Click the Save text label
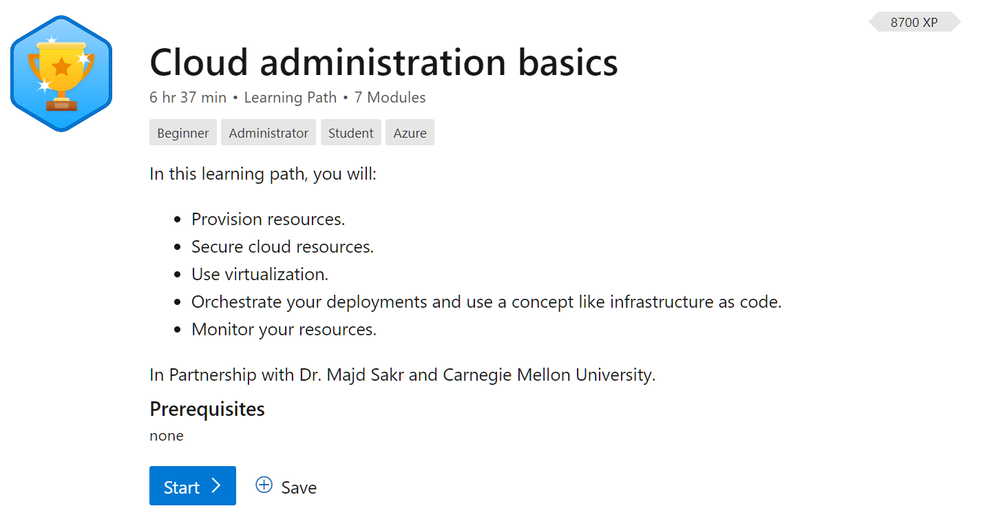This screenshot has height=517, width=999. pyautogui.click(x=298, y=487)
